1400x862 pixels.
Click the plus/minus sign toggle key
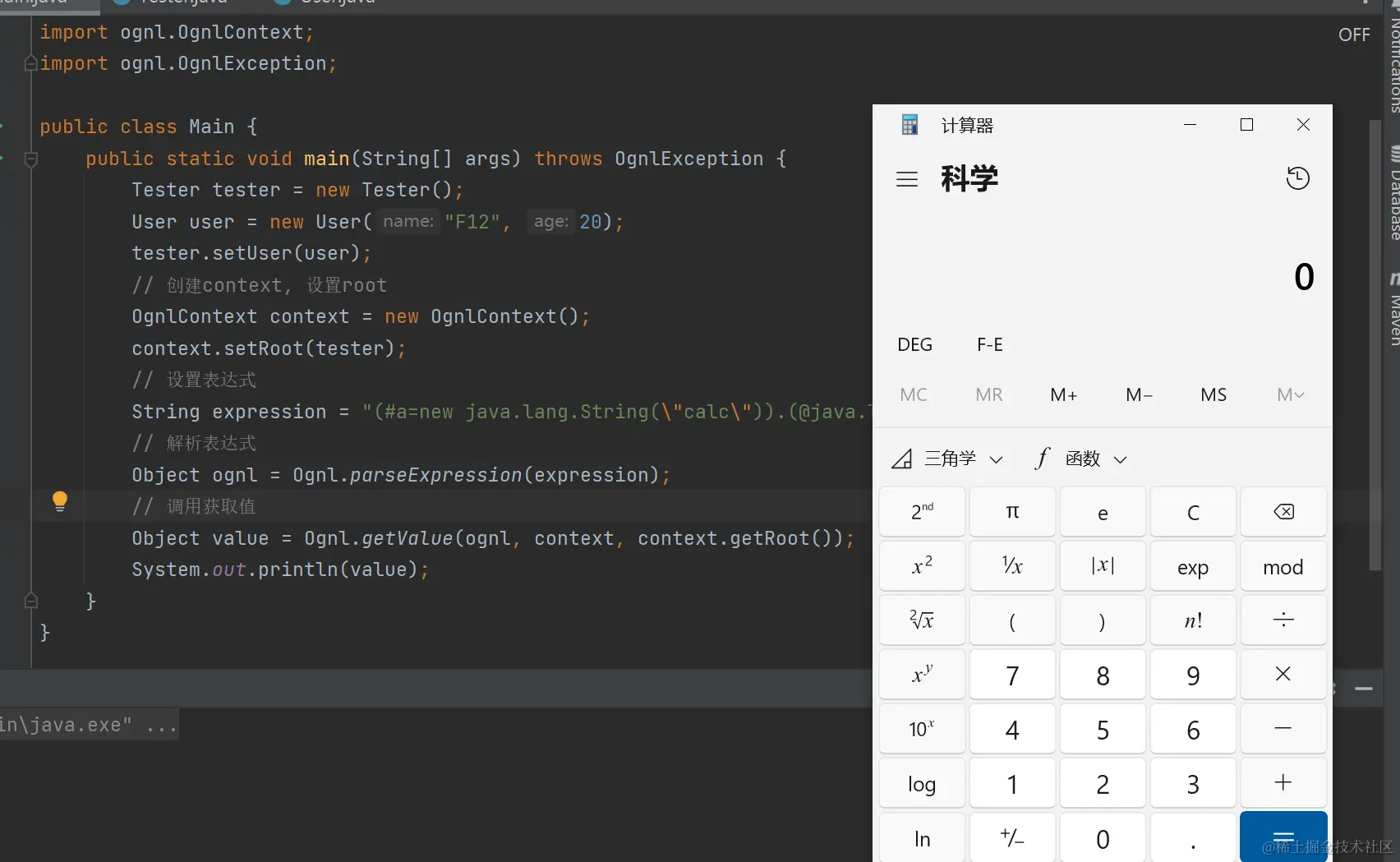pyautogui.click(x=1012, y=837)
